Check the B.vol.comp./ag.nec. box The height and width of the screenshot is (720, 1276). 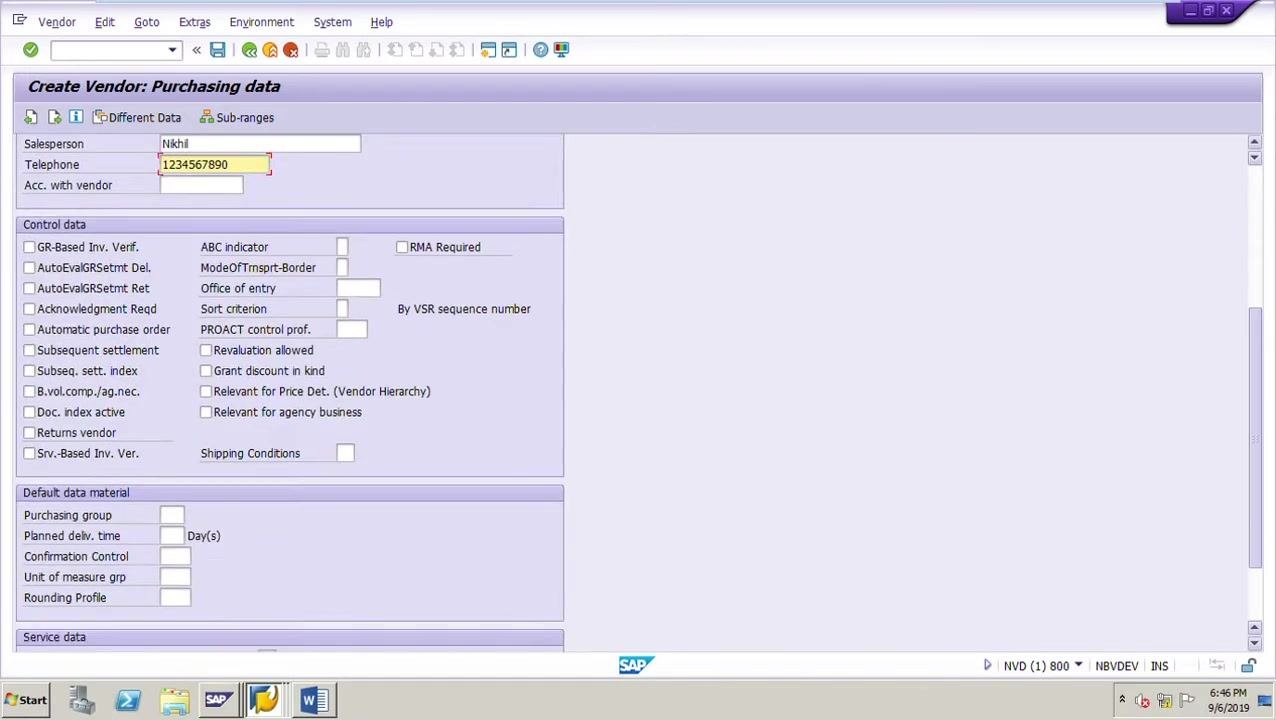click(29, 392)
